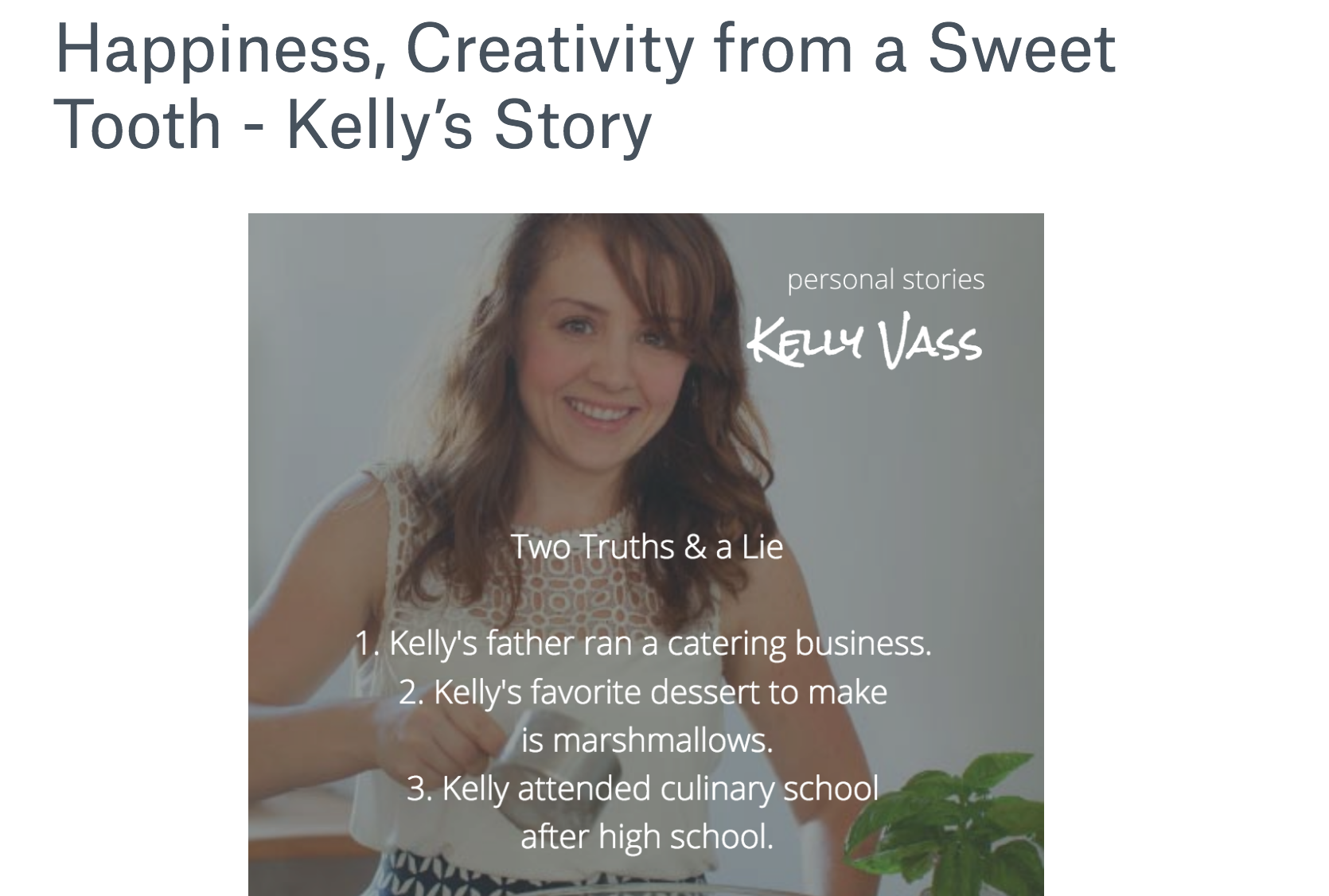Click the 'is marshmallows.' line of text
This screenshot has width=1329, height=896.
tap(647, 740)
